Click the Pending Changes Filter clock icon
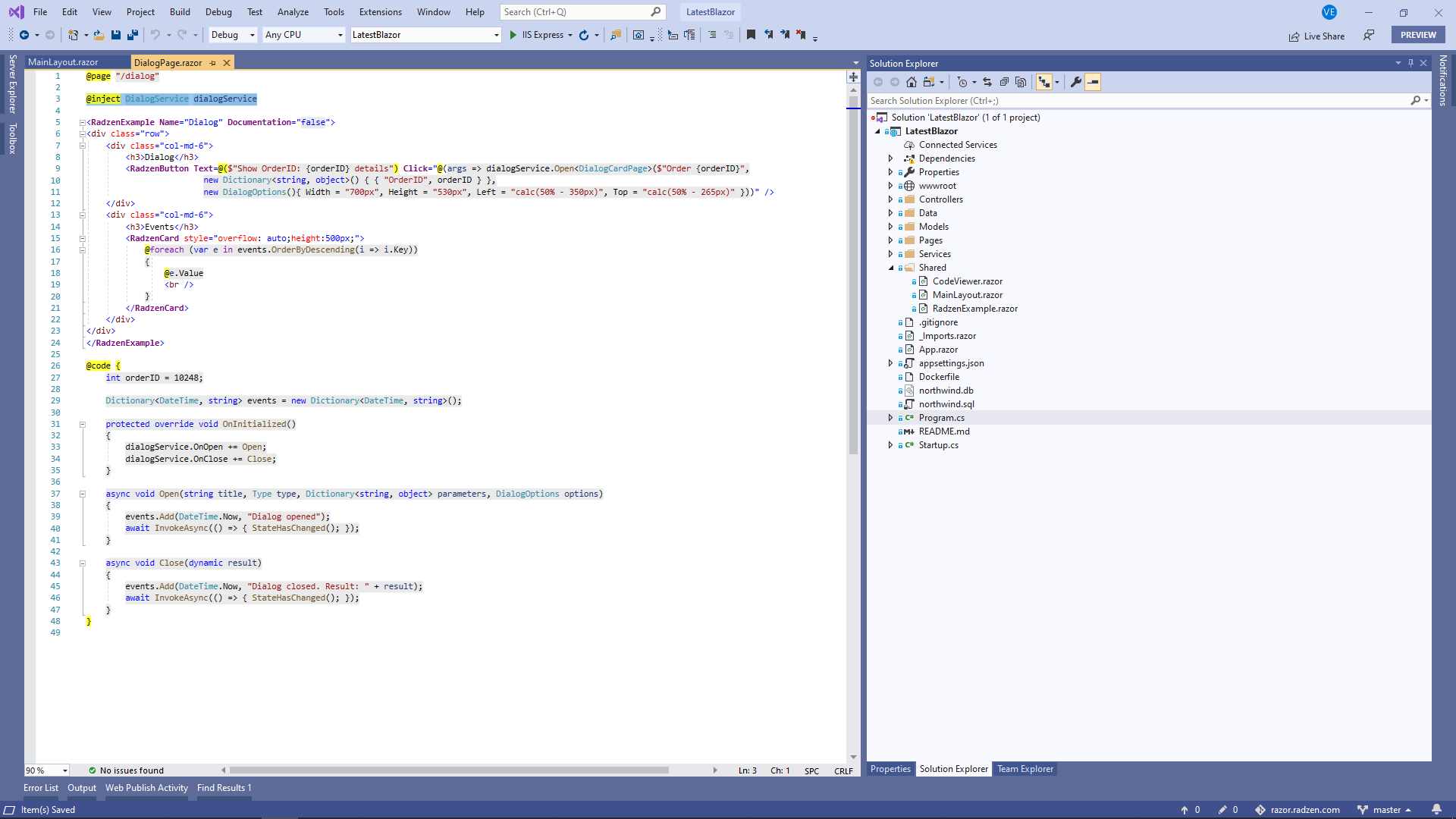Viewport: 1456px width, 819px height. pos(962,82)
